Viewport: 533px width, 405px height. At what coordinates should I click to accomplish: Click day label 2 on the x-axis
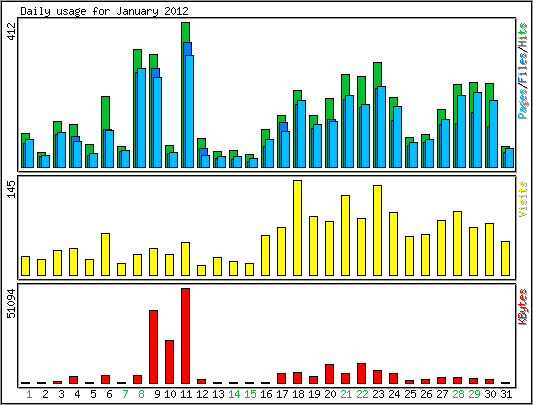point(45,394)
